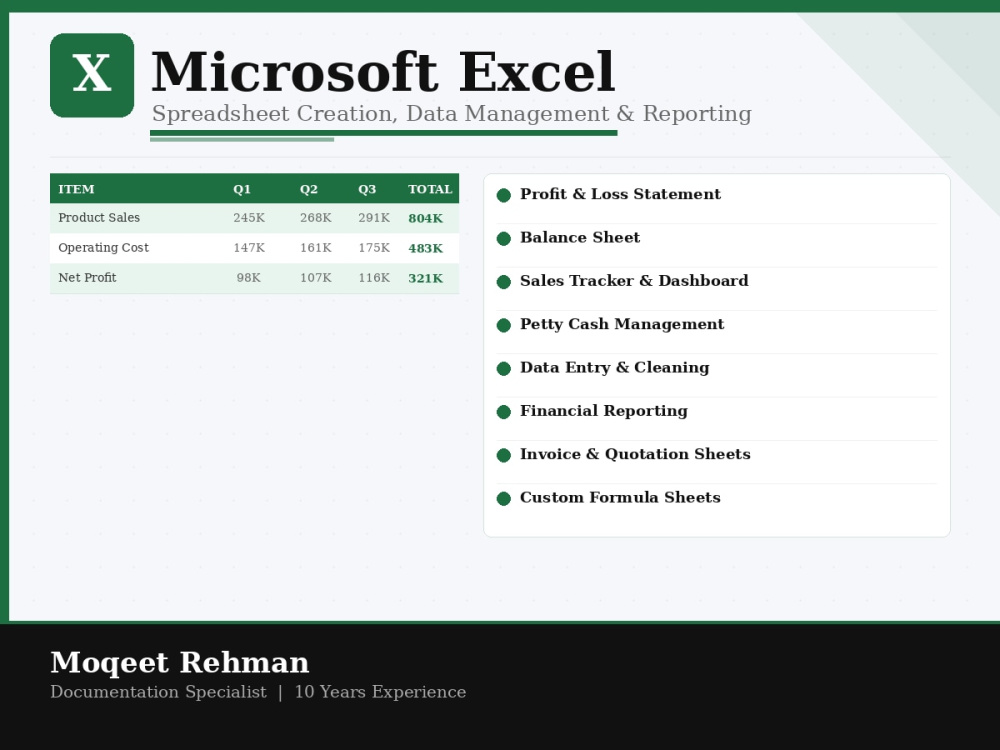Click the green bullet beside Petty Cash Management
Viewport: 1000px width, 750px height.
coord(504,325)
